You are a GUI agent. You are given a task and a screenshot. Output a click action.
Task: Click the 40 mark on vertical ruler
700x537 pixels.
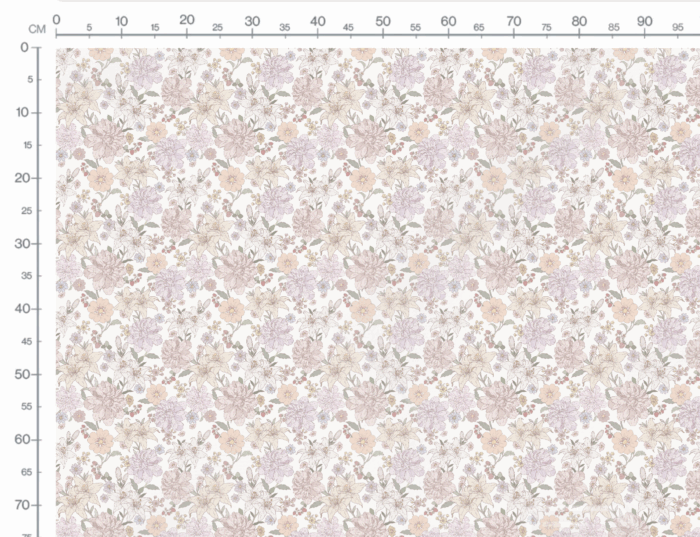(x=22, y=308)
